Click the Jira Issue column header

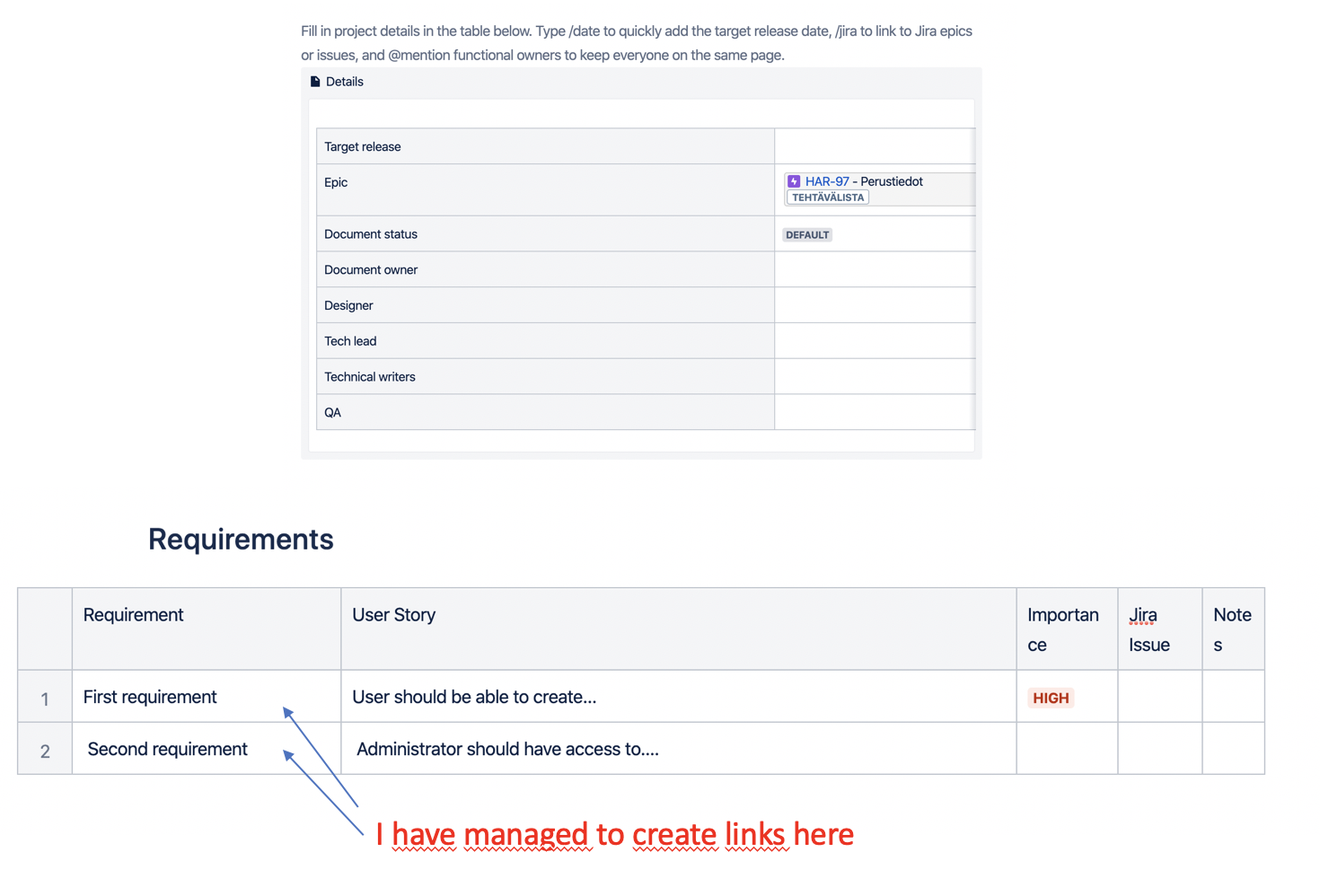pyautogui.click(x=1149, y=629)
